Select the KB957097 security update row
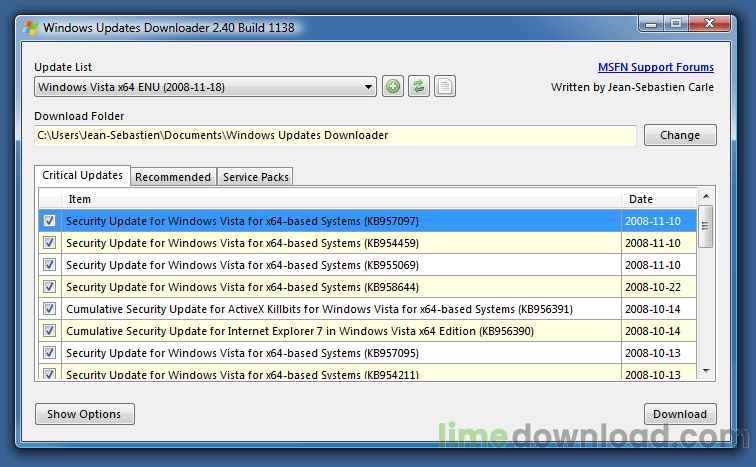This screenshot has width=756, height=467. [367, 221]
